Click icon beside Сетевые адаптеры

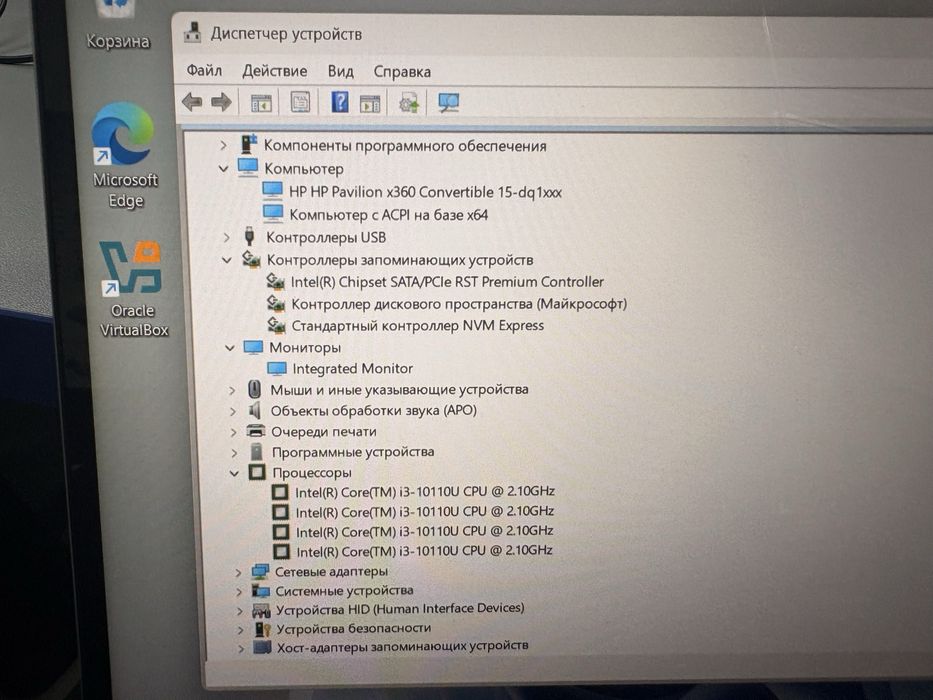pyautogui.click(x=260, y=571)
